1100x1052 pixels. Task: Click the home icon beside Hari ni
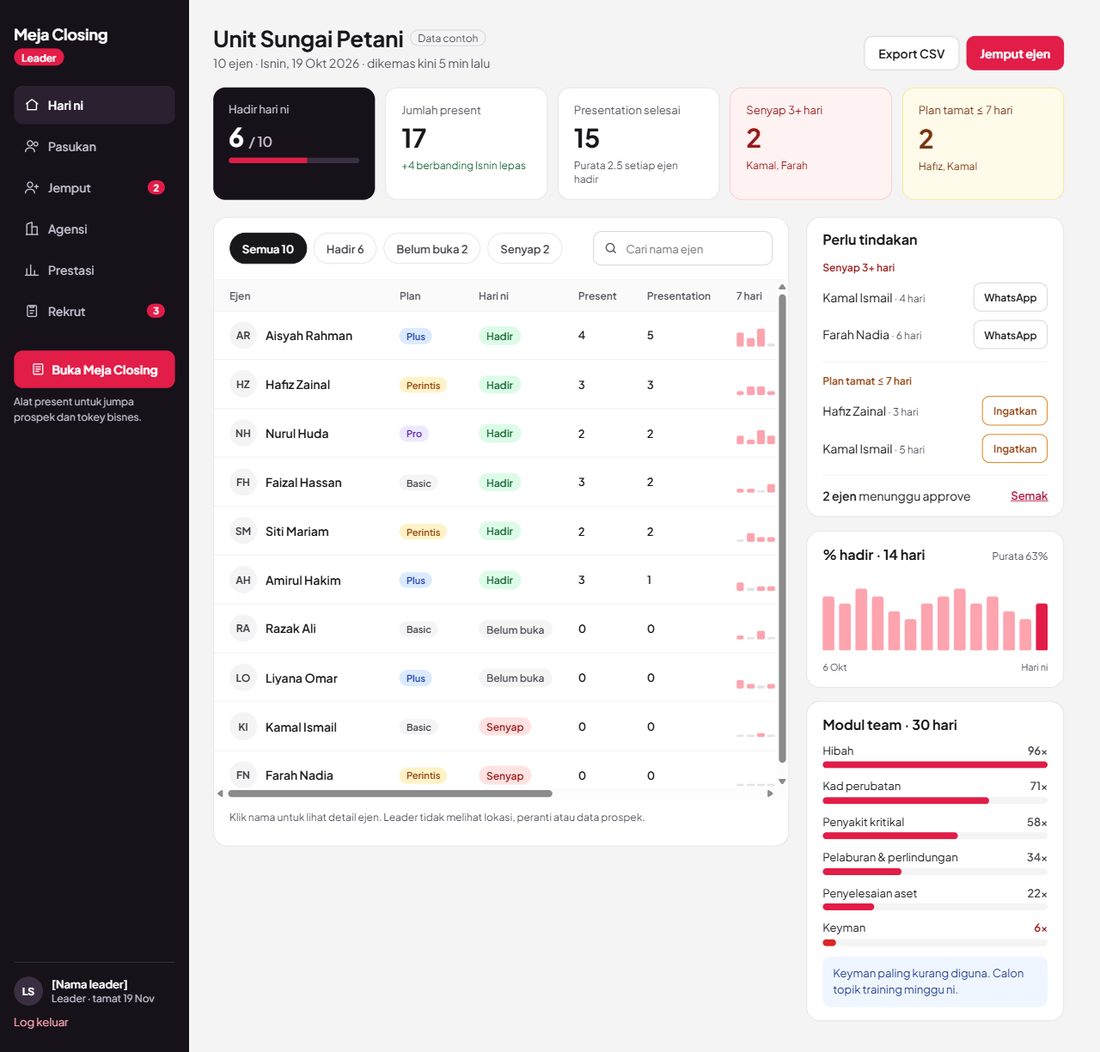(x=32, y=105)
